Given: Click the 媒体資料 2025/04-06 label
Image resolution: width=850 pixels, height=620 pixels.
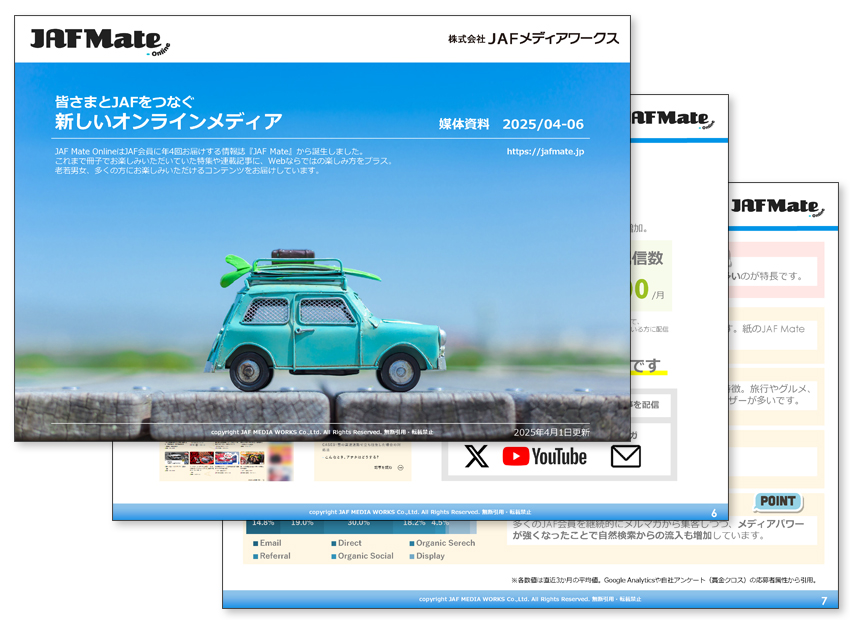Looking at the screenshot, I should [x=511, y=124].
